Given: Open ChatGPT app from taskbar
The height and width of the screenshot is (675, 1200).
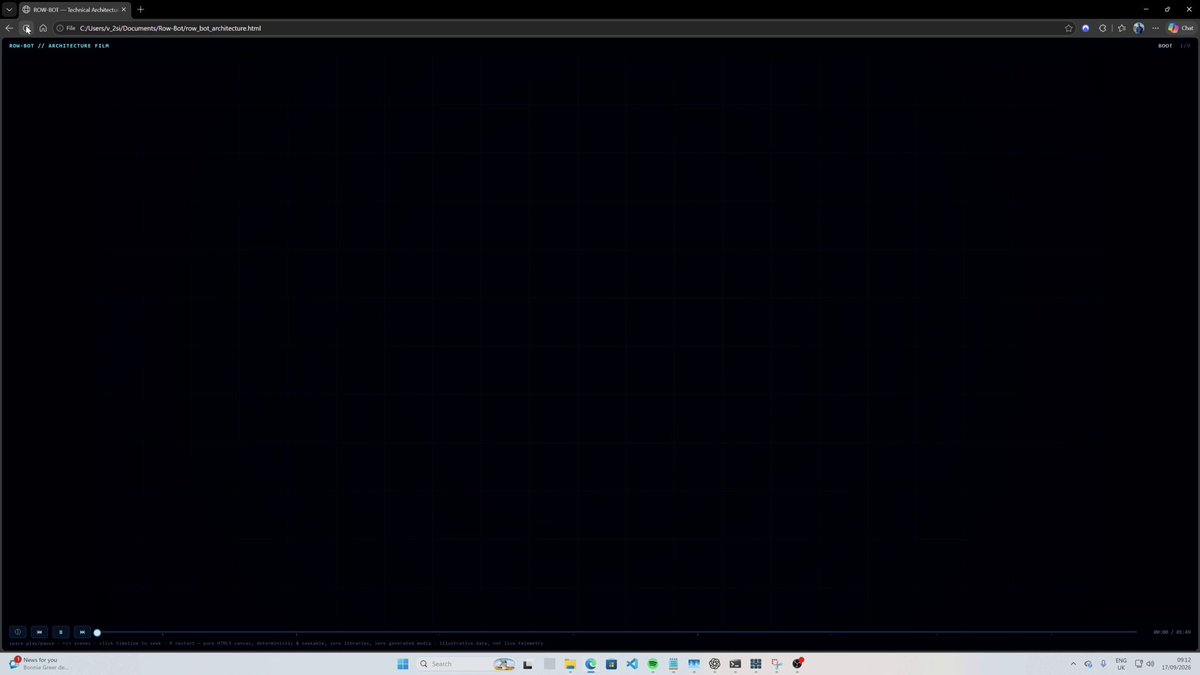Looking at the screenshot, I should click(715, 663).
